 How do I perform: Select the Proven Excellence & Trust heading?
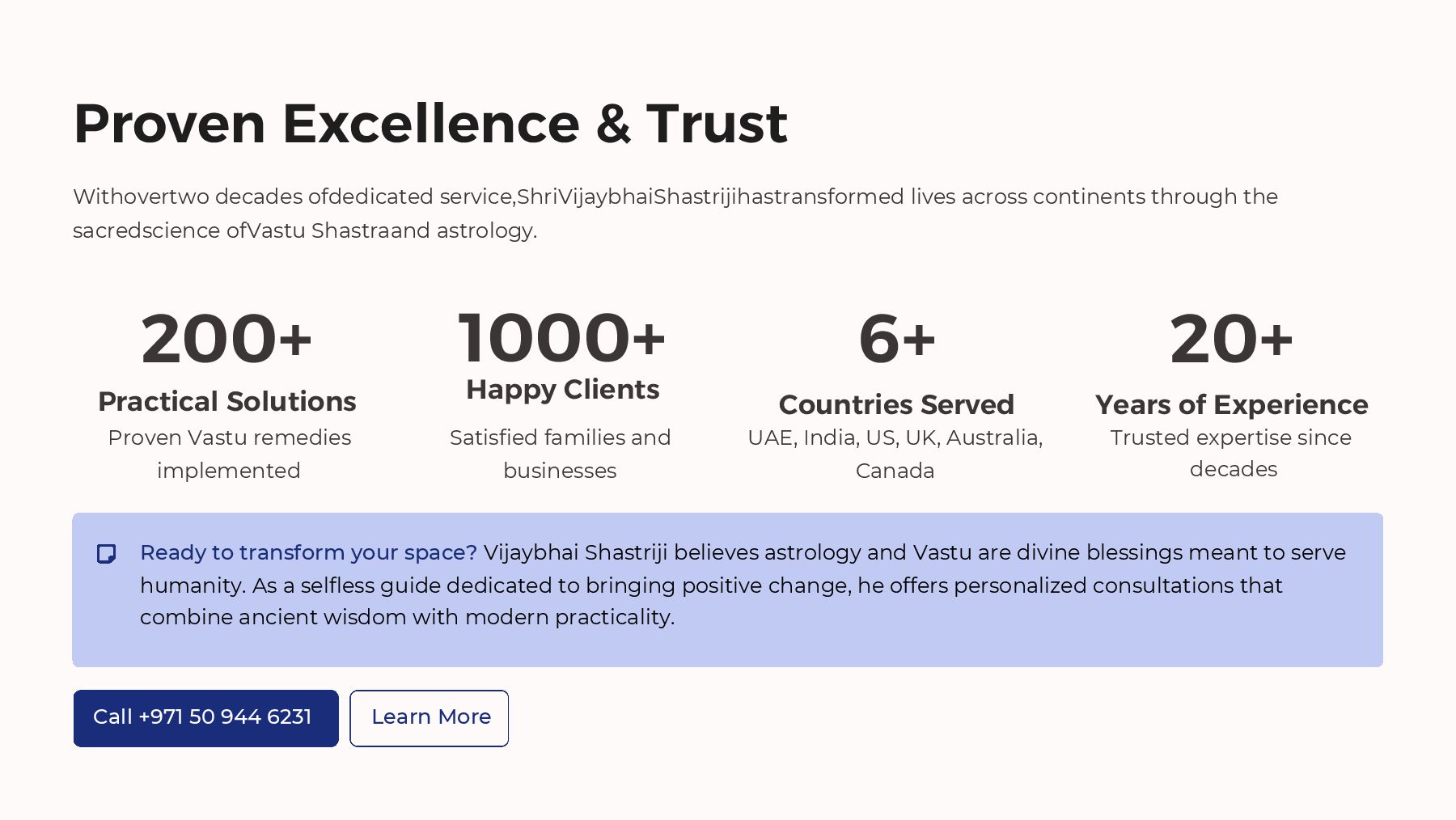pyautogui.click(x=430, y=124)
